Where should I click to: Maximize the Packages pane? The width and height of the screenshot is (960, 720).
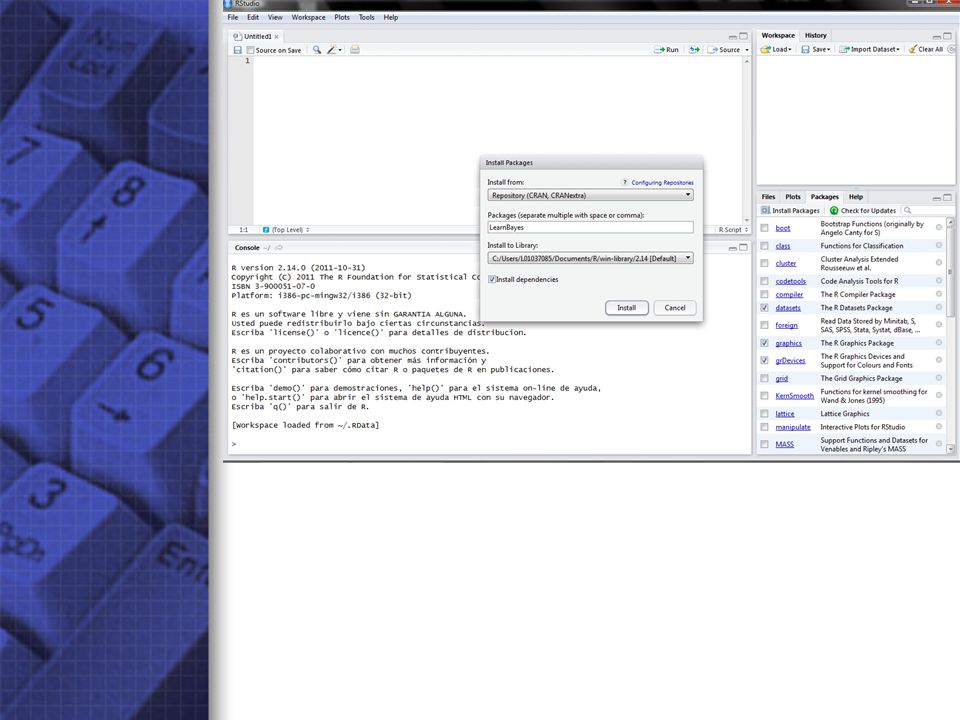pyautogui.click(x=948, y=198)
